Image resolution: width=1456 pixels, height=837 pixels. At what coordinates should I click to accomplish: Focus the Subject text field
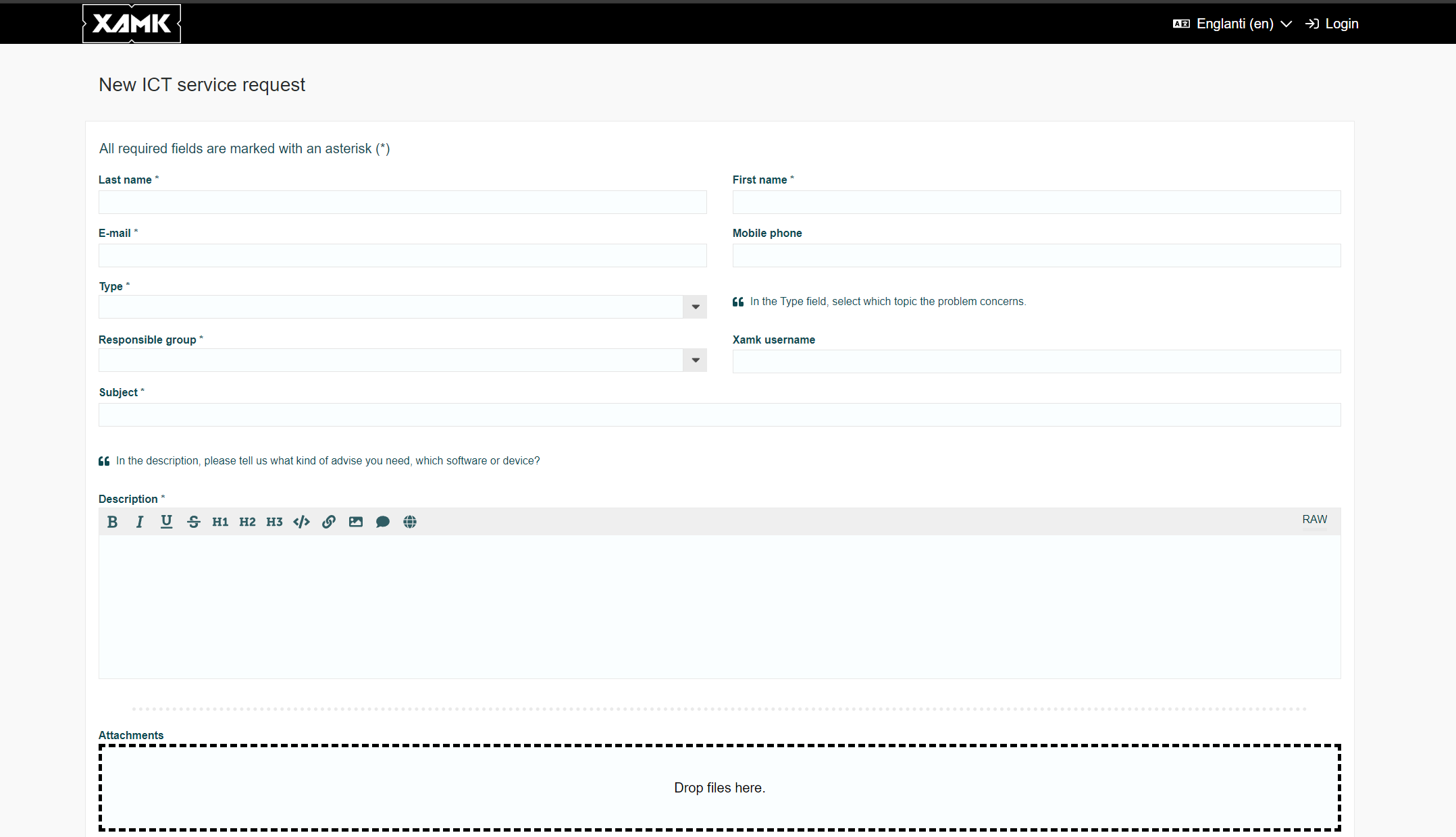pos(719,415)
